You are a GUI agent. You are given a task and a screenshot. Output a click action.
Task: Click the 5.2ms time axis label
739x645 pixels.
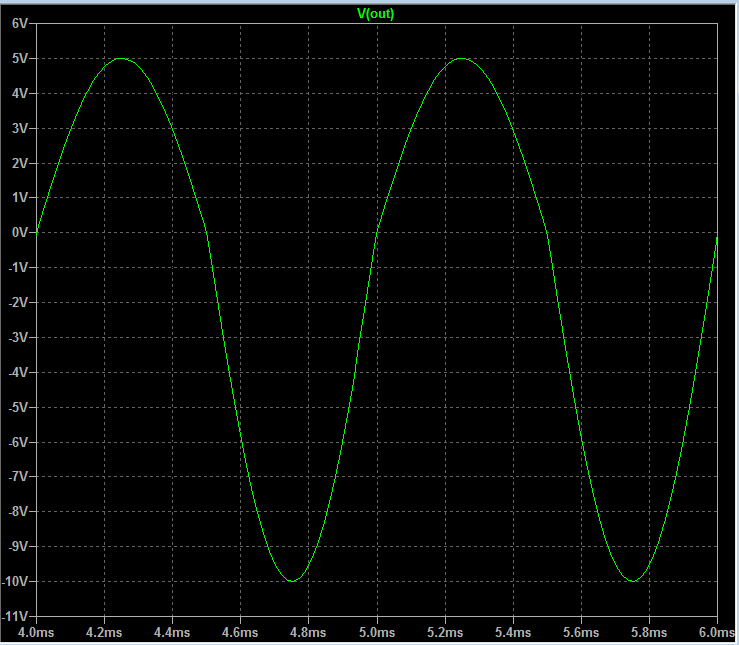click(445, 632)
